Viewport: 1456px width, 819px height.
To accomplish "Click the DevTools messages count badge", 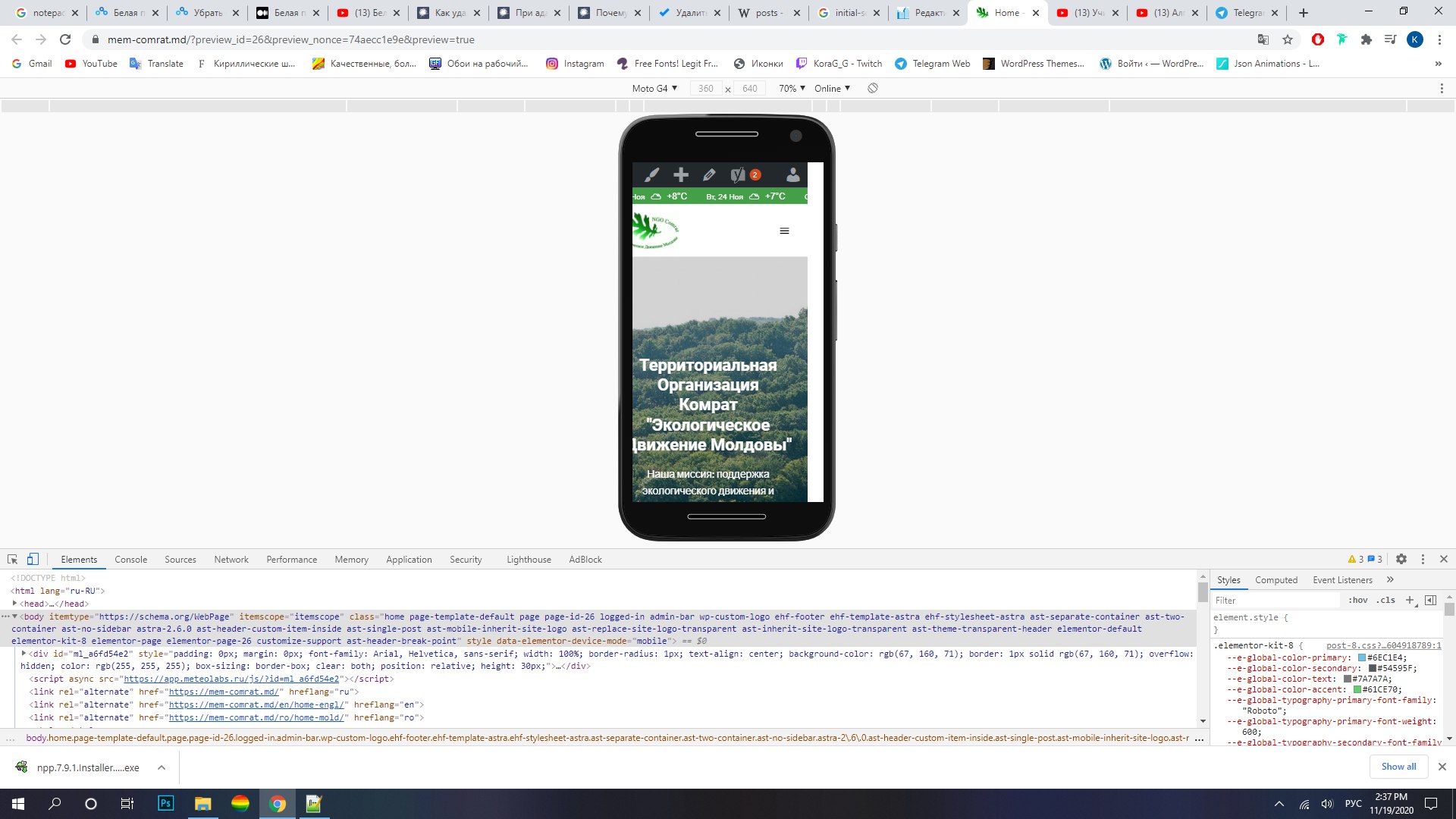I will (x=1375, y=560).
